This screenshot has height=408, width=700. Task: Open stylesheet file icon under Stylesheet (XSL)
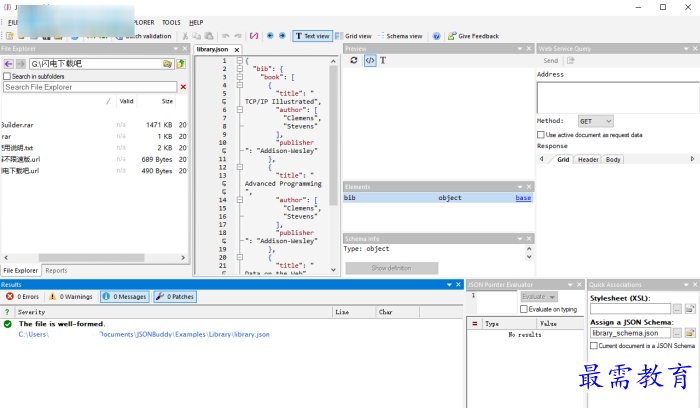(690, 308)
